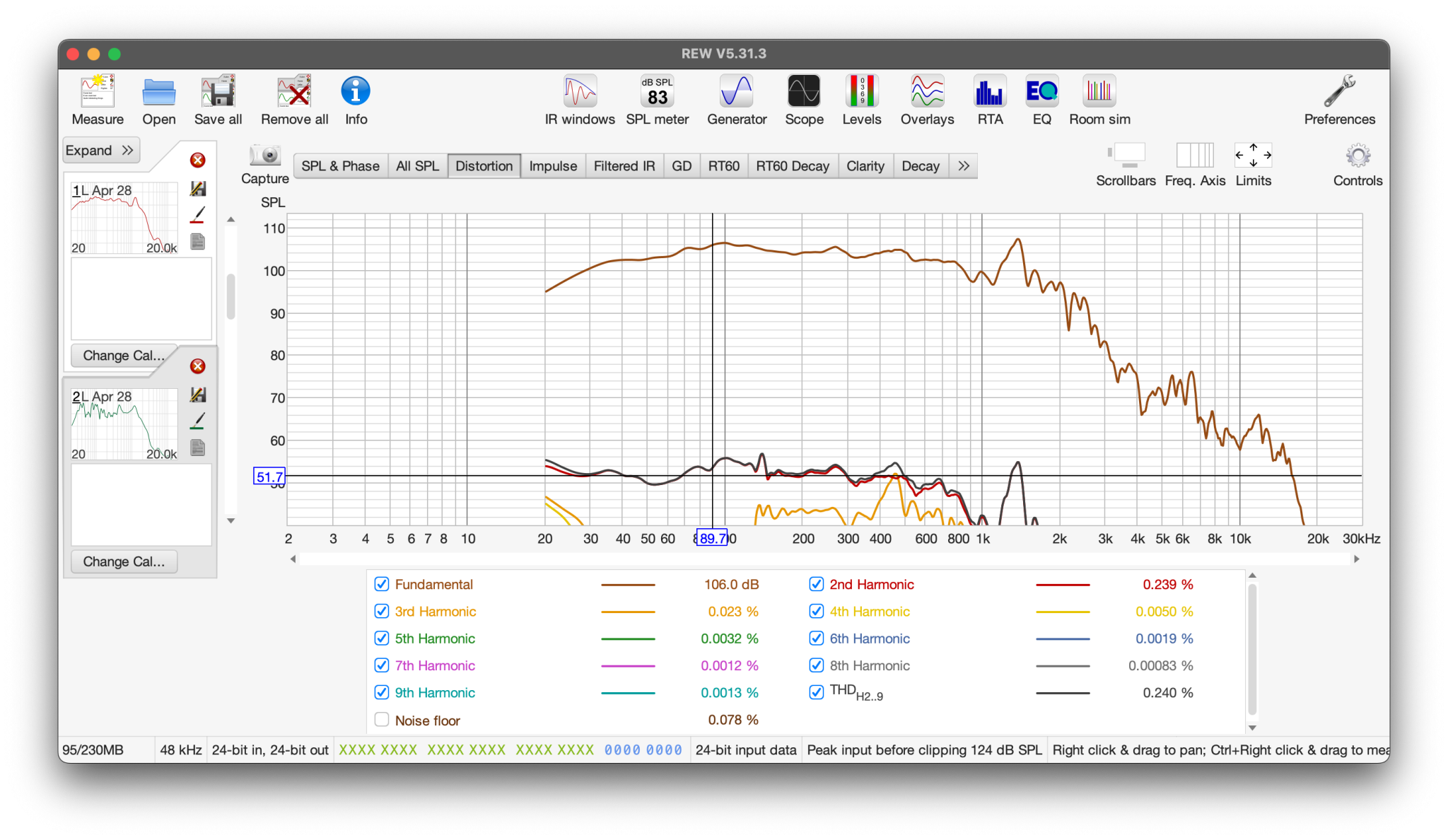The height and width of the screenshot is (840, 1448).
Task: Open notes icon for measurement 1
Action: 198,241
